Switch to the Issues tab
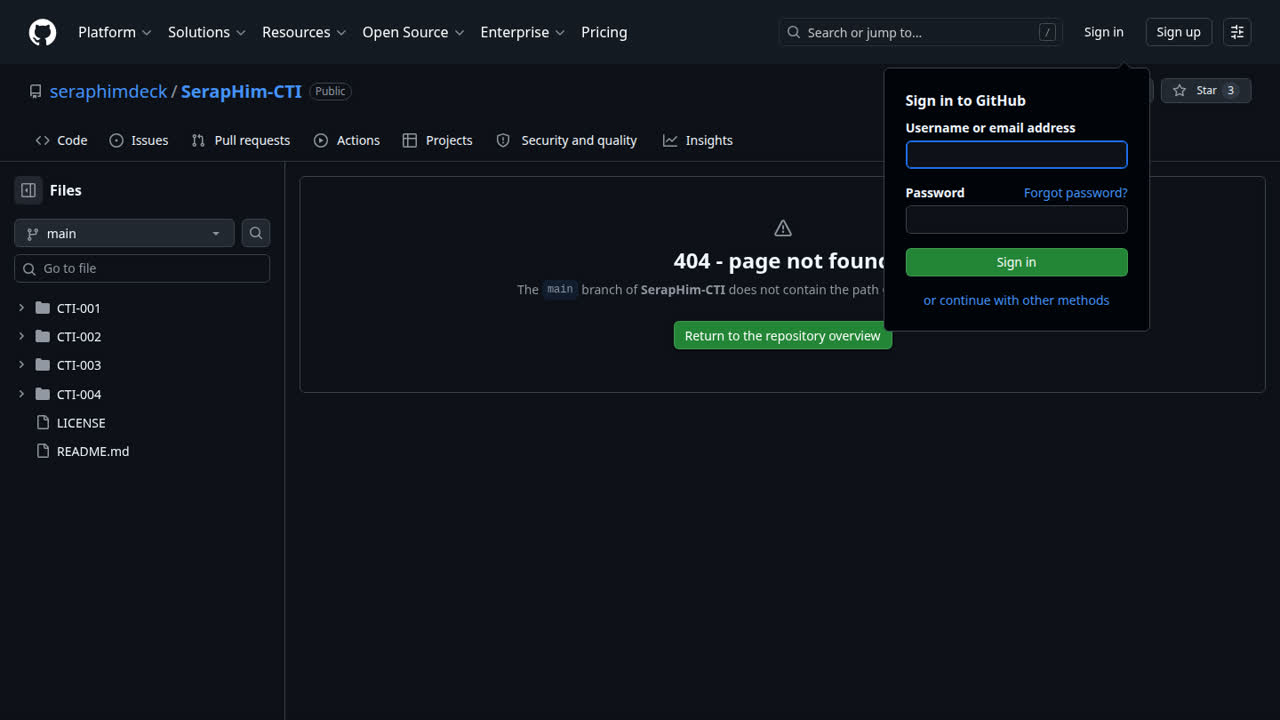 coord(139,140)
